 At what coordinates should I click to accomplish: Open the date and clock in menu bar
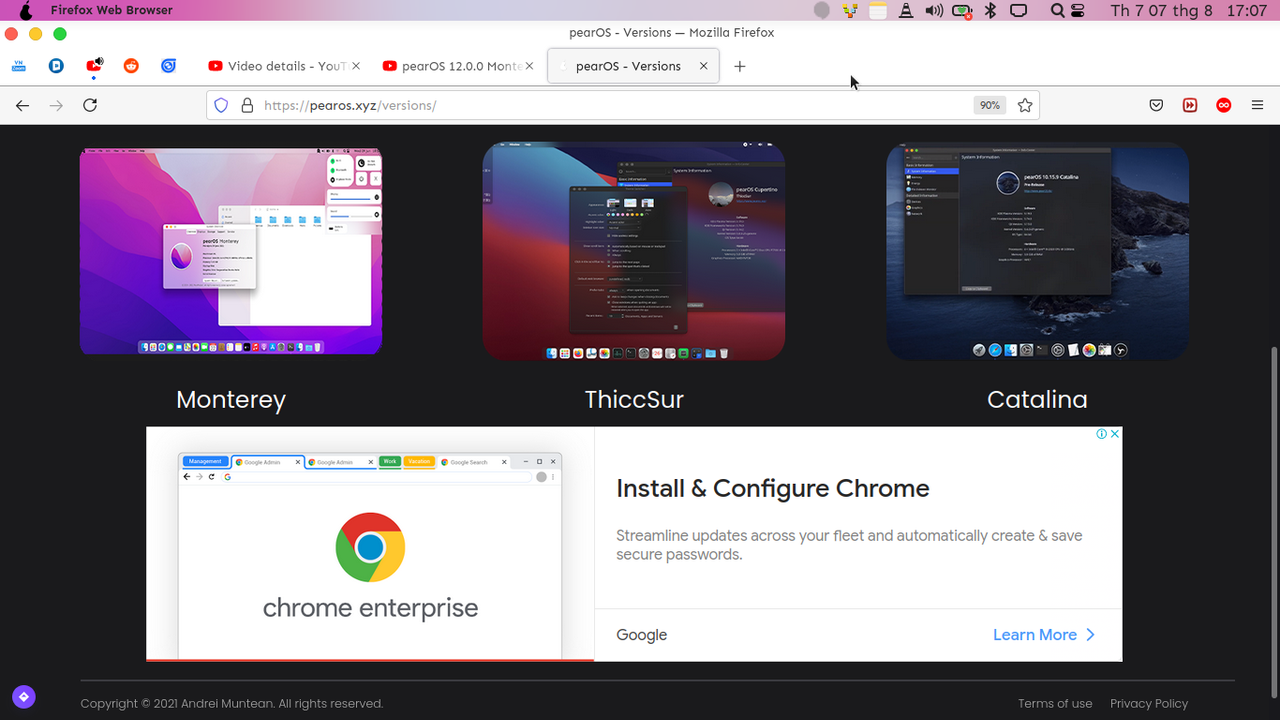click(x=1189, y=10)
